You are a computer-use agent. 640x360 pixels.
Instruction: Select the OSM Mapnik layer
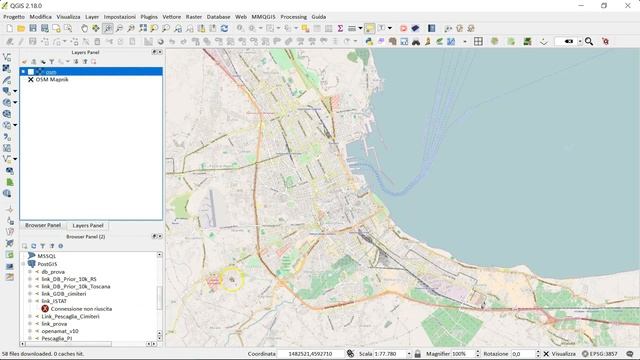click(x=52, y=80)
